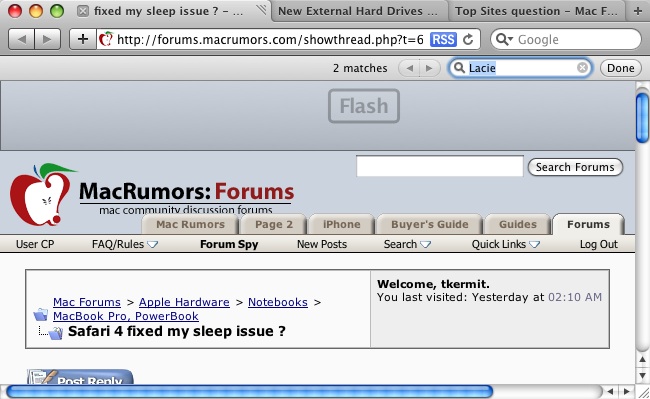Click the address bar URL
Image resolution: width=650 pixels, height=399 pixels.
click(270, 40)
